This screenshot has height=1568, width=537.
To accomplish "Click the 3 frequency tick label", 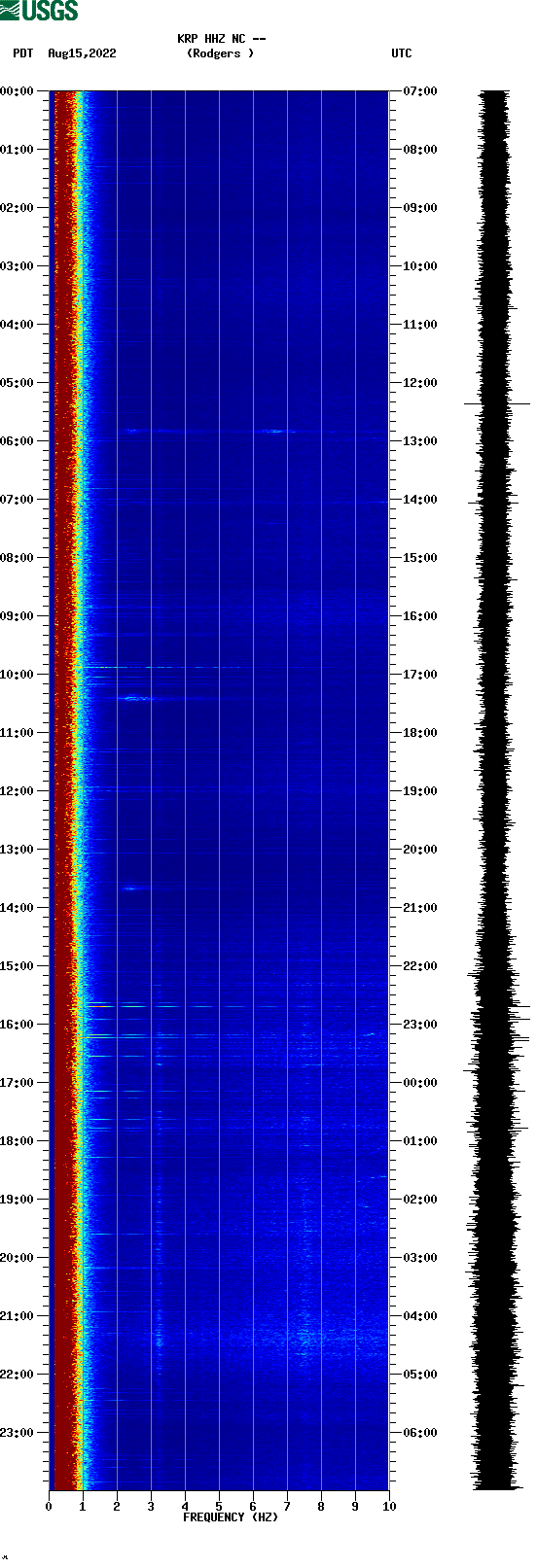I will click(x=151, y=1507).
